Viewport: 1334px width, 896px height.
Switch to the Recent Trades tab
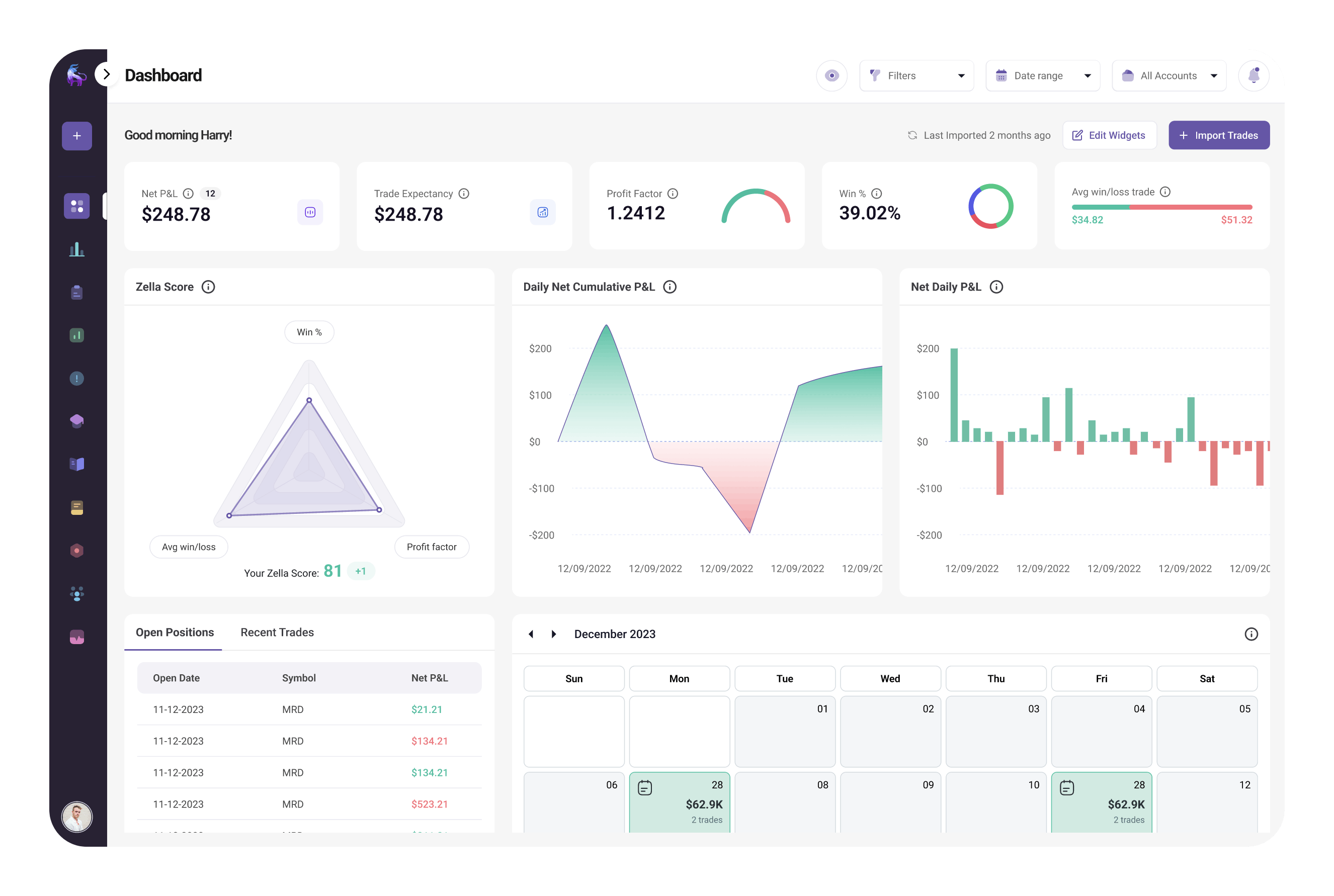277,633
